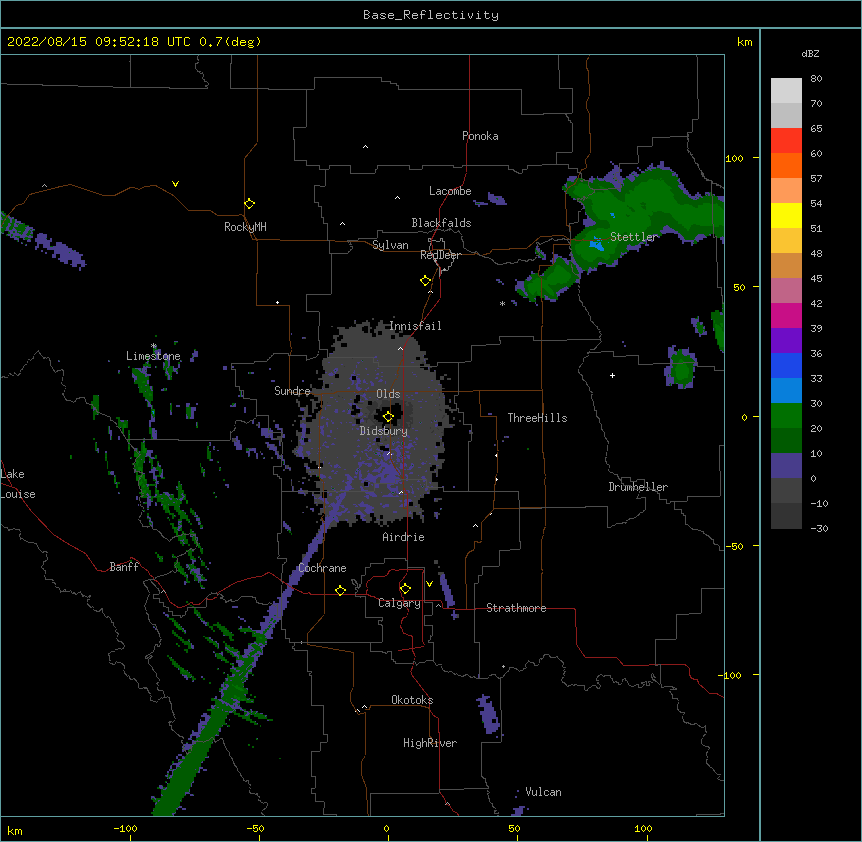Click the Ponoka city label

(x=480, y=136)
